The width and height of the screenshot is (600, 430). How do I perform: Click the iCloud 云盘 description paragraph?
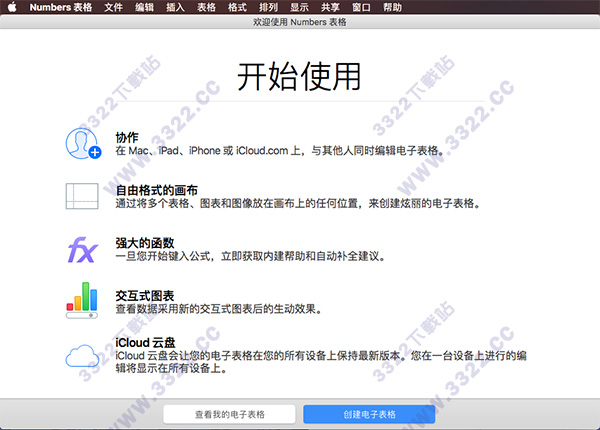pyautogui.click(x=321, y=362)
